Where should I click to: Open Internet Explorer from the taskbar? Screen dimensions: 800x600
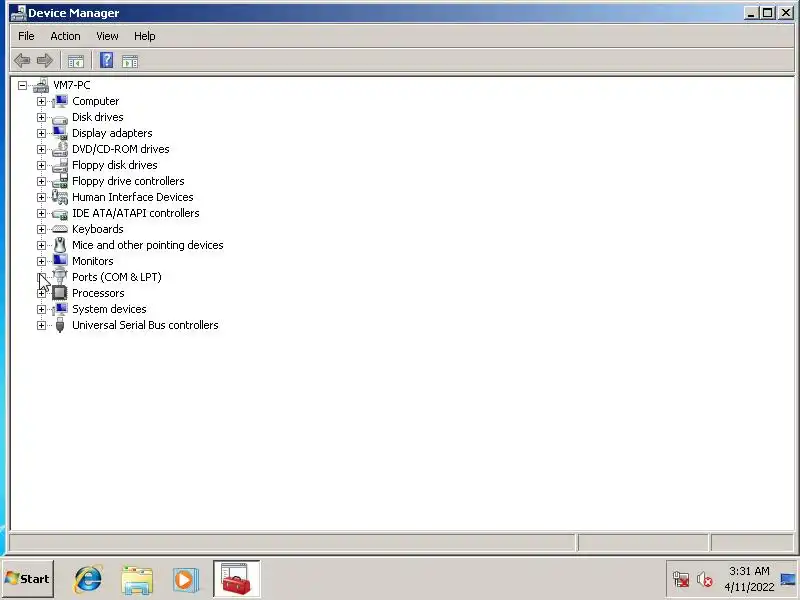[x=88, y=579]
